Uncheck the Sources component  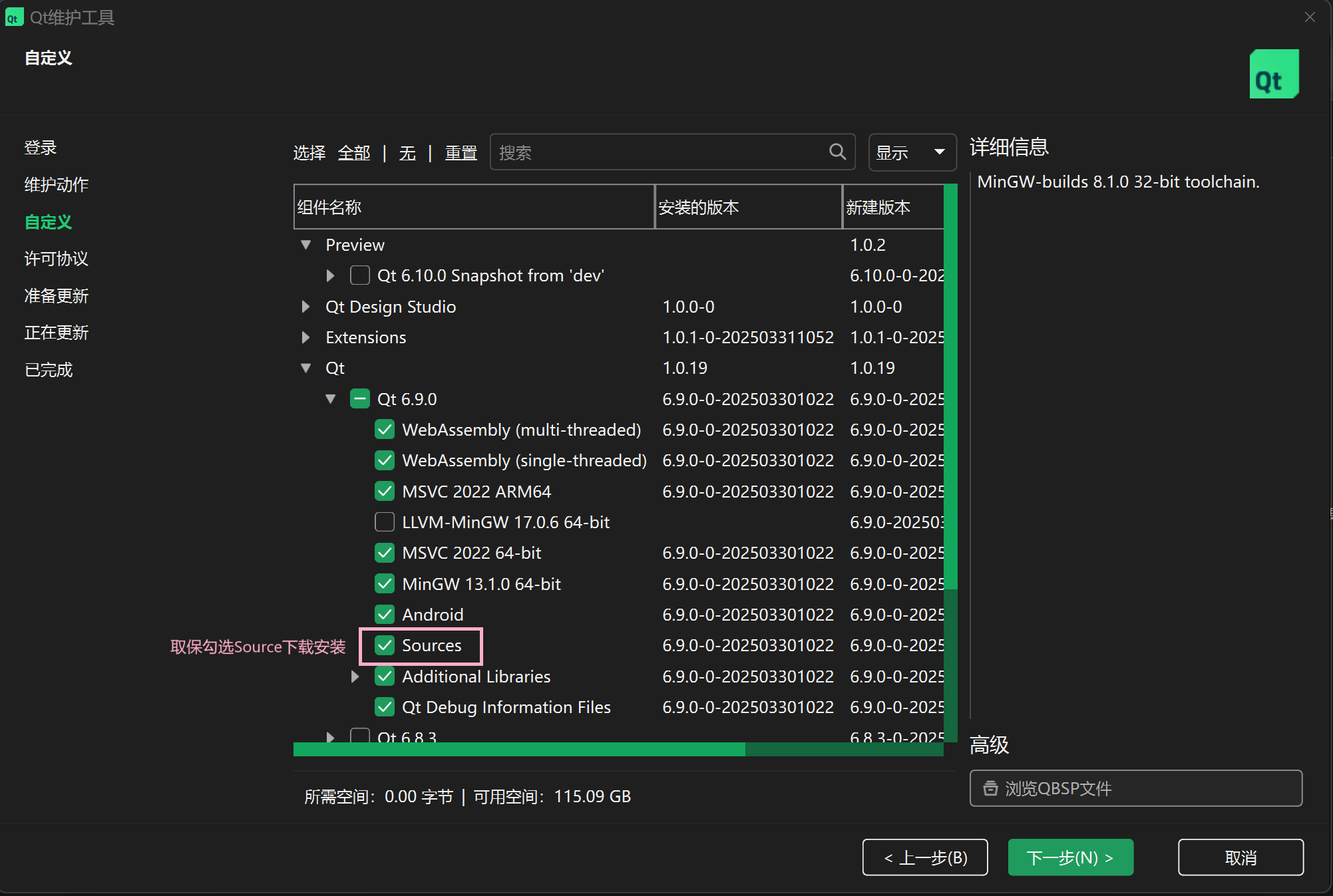coord(385,645)
